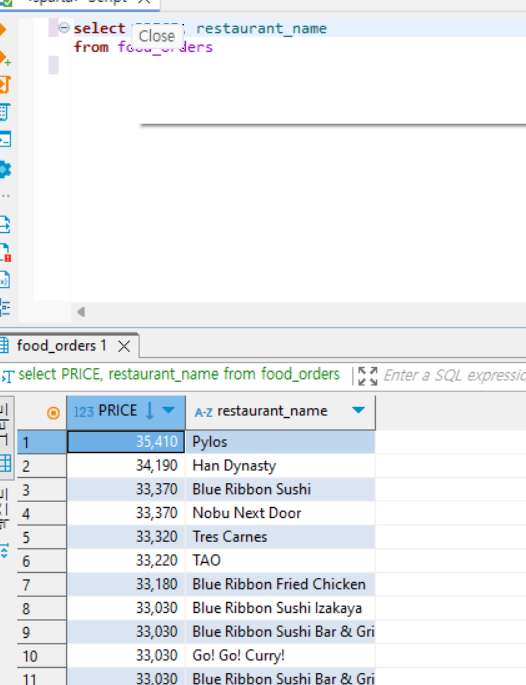
Task: Collapse the select statement fold marker
Action: pyautogui.click(x=64, y=28)
